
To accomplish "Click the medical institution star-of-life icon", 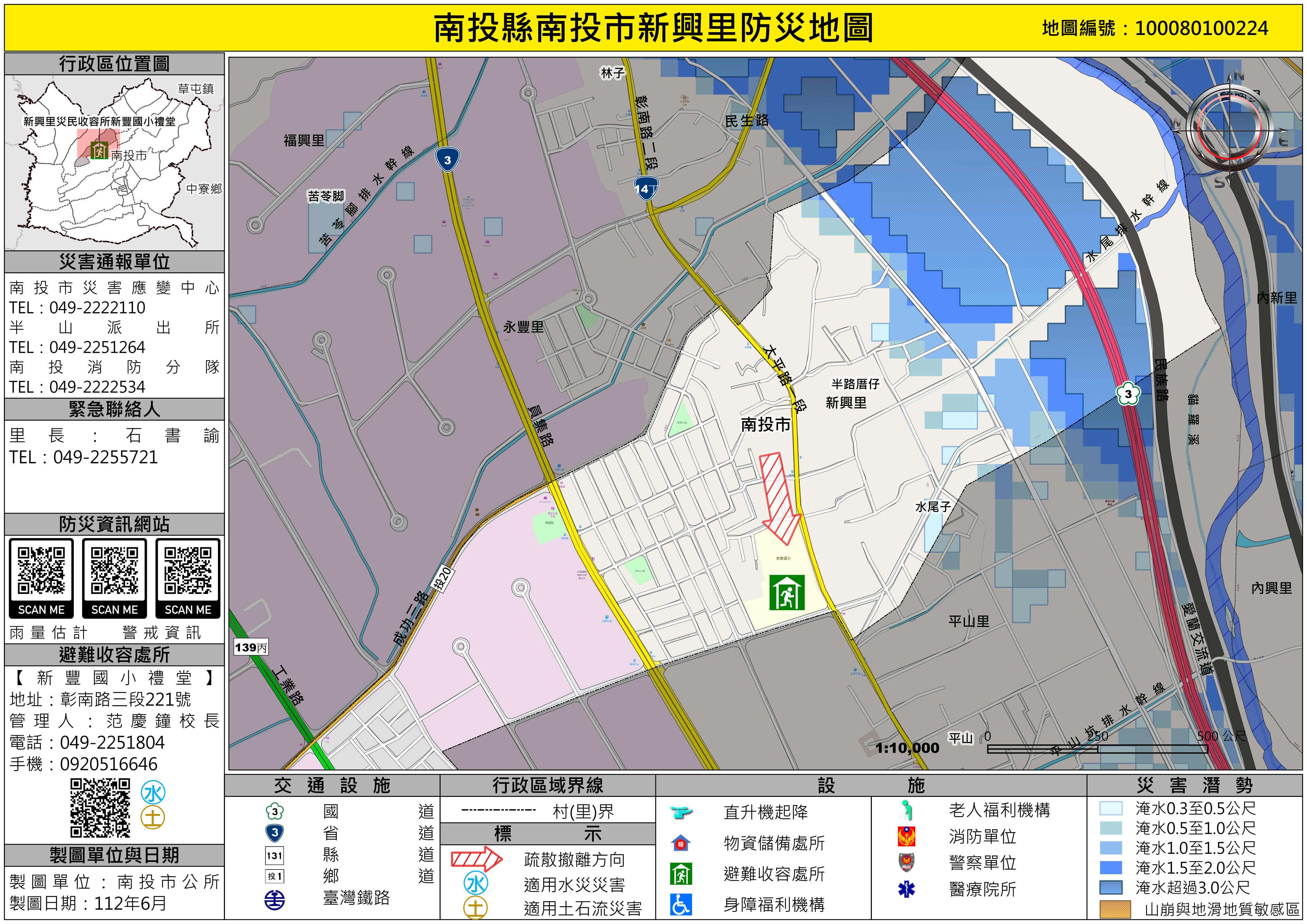I will 906,889.
